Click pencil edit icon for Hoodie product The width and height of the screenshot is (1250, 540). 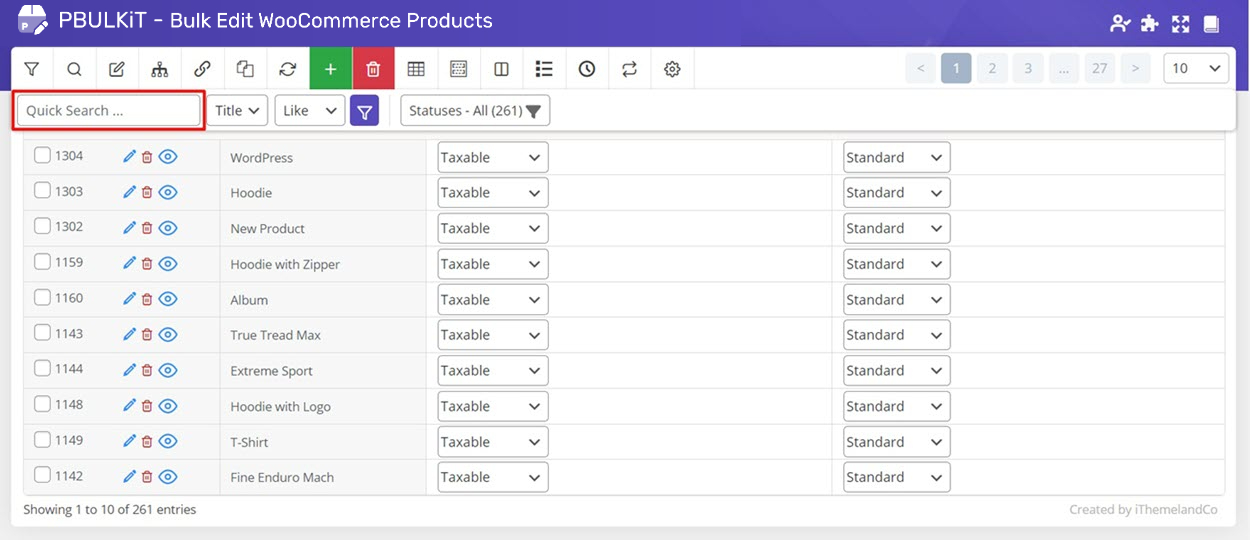point(129,192)
